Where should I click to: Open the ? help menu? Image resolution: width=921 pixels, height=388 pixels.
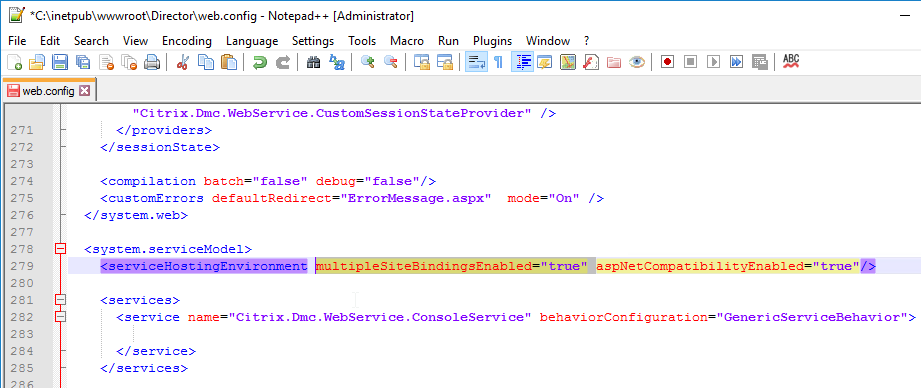tap(586, 41)
